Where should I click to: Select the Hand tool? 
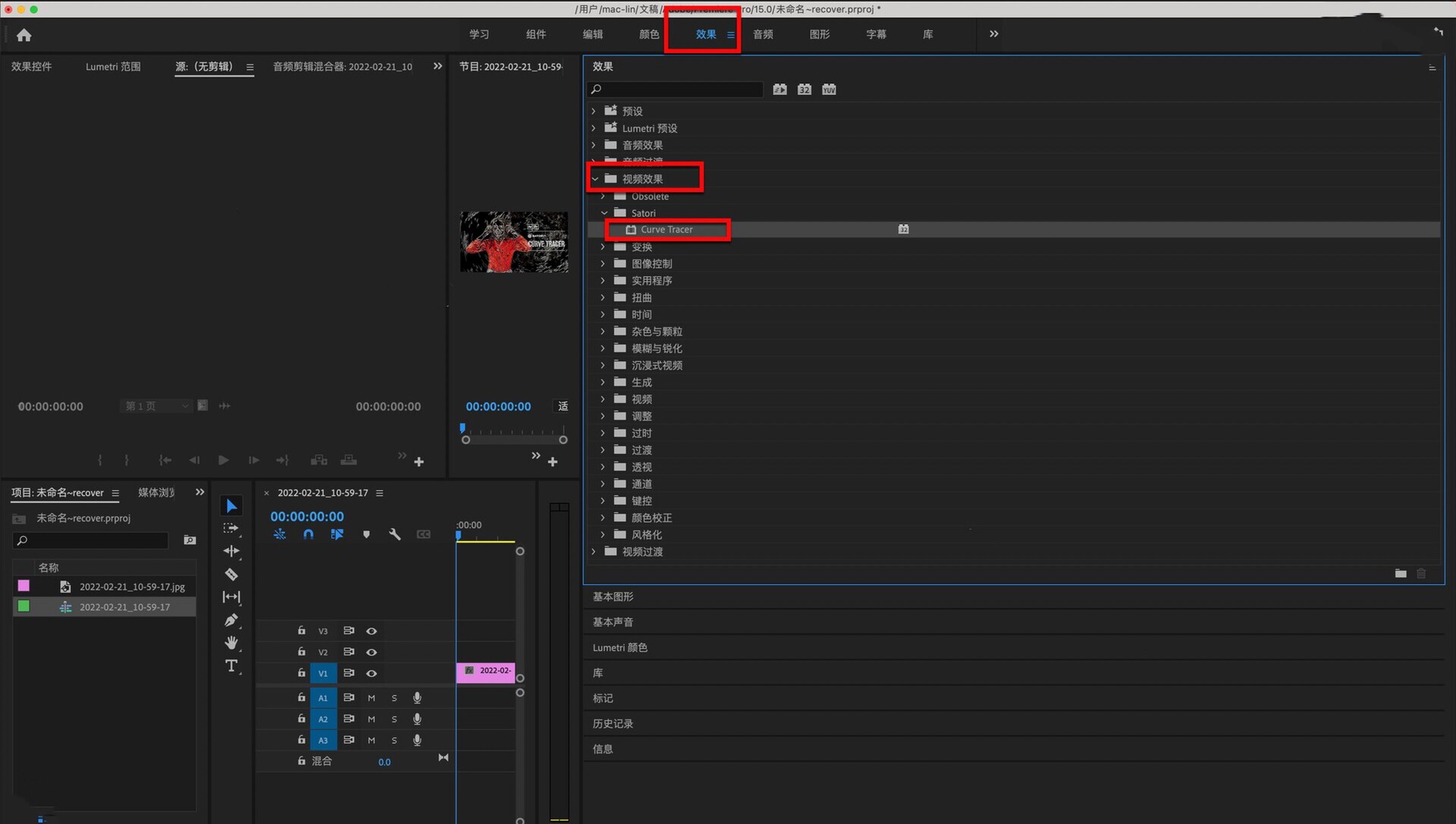tap(231, 643)
